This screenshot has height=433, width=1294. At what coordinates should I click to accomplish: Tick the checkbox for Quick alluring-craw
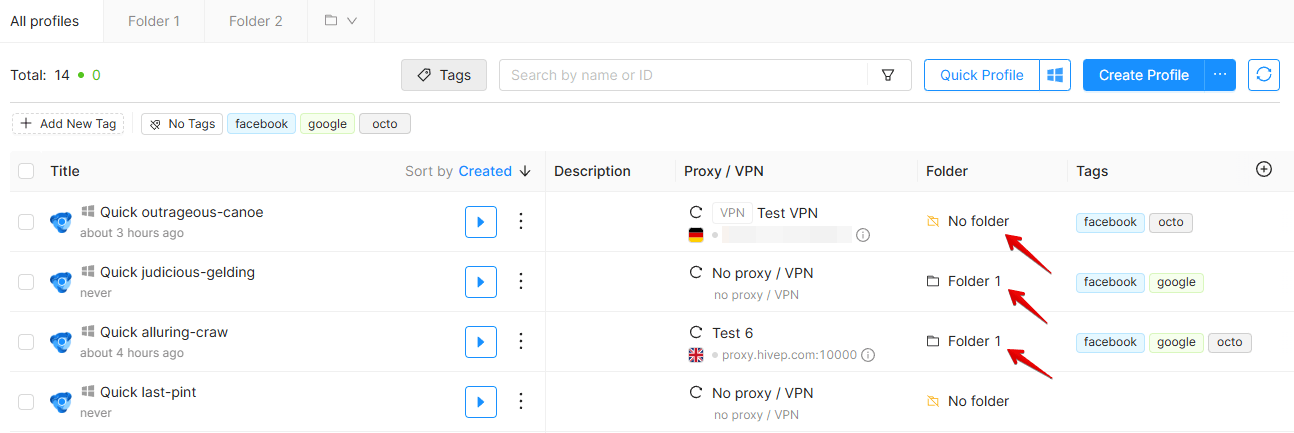[26, 342]
